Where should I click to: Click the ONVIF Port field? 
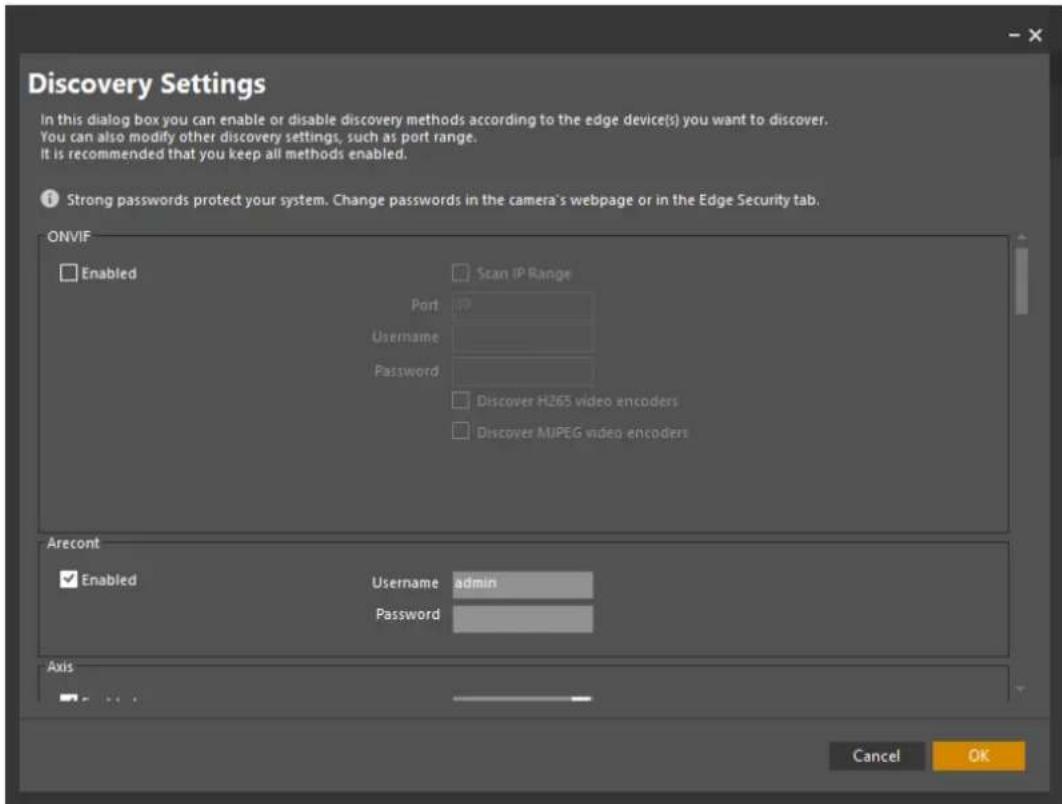[523, 305]
